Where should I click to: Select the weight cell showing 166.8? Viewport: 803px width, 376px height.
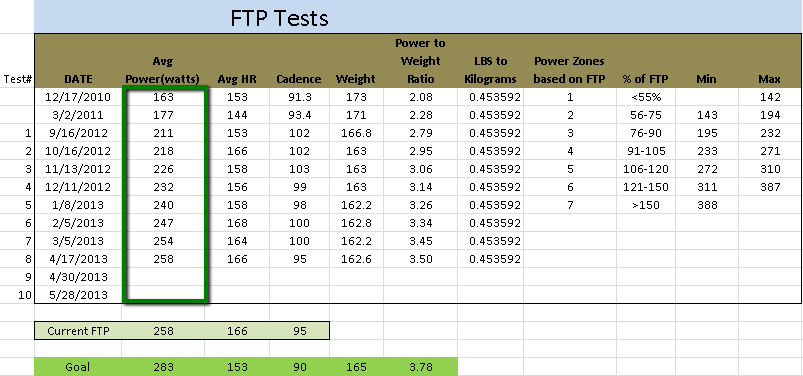(356, 133)
